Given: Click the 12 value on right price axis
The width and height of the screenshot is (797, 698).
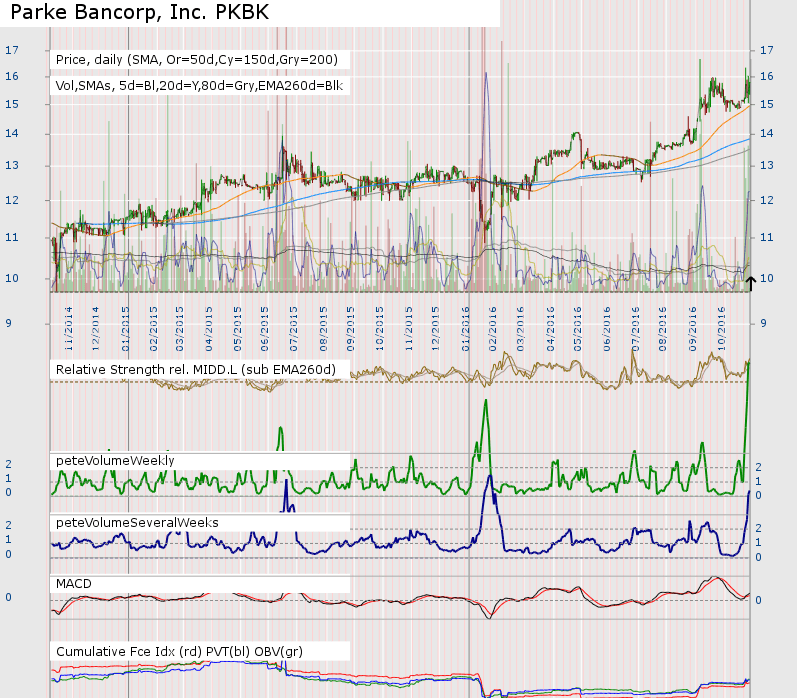Looking at the screenshot, I should coord(767,200).
